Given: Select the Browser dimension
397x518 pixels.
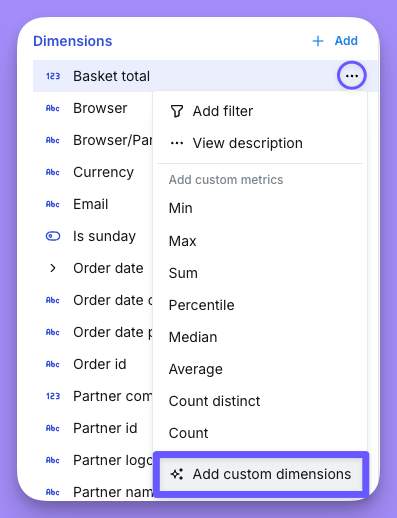Looking at the screenshot, I should click(100, 108).
